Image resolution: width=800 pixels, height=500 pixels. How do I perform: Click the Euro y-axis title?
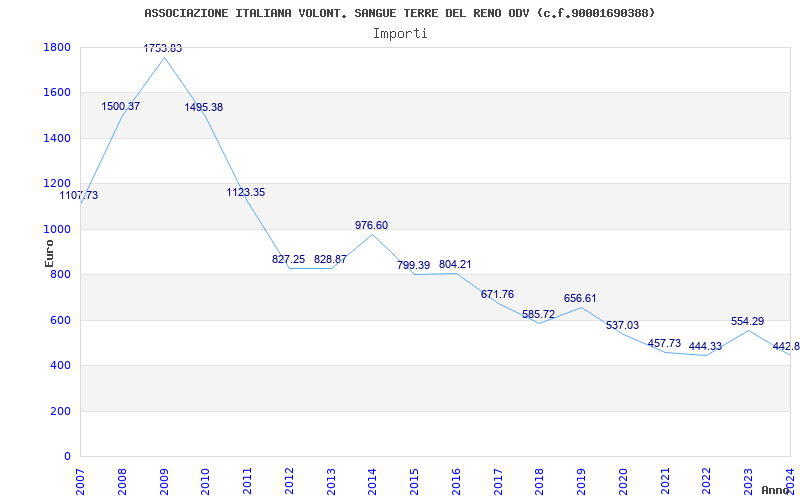pyautogui.click(x=49, y=253)
